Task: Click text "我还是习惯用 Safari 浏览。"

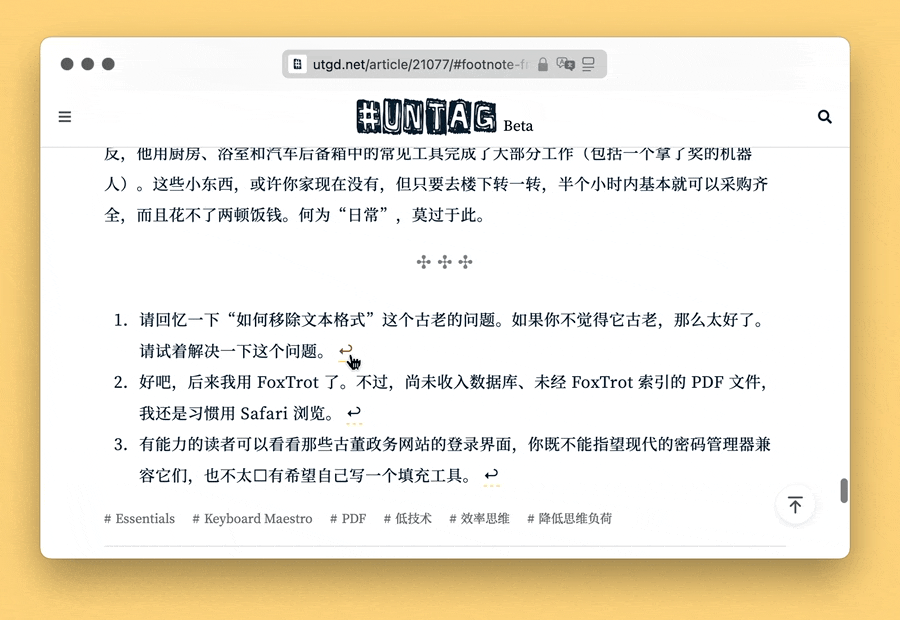Action: point(236,413)
